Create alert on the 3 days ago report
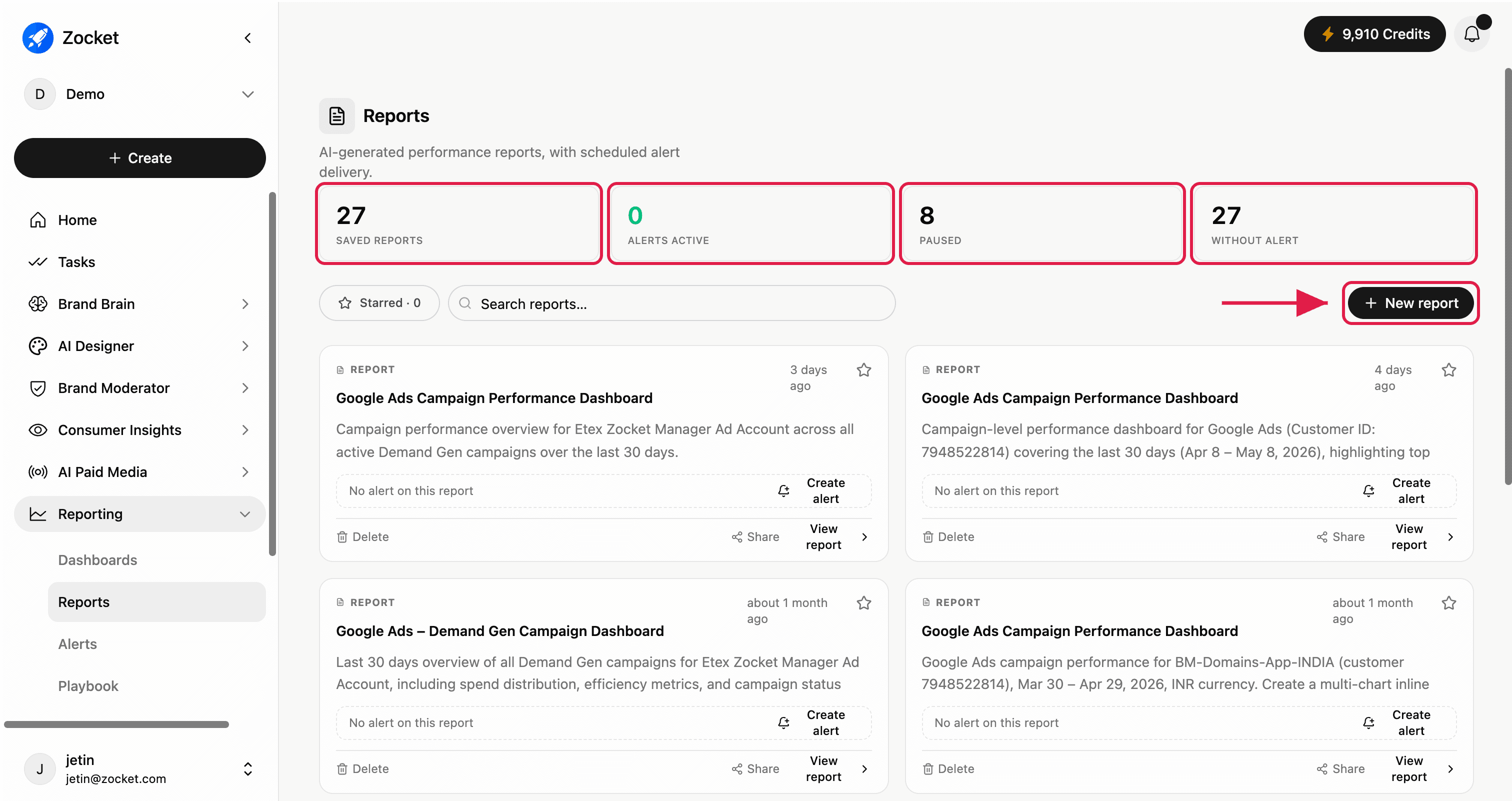The image size is (1512, 801). (x=812, y=490)
